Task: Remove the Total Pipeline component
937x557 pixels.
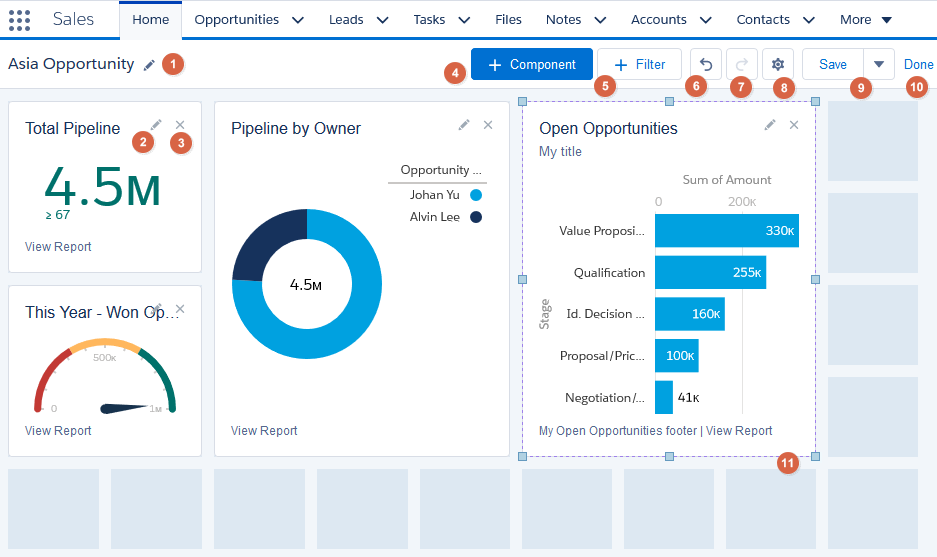Action: [180, 124]
